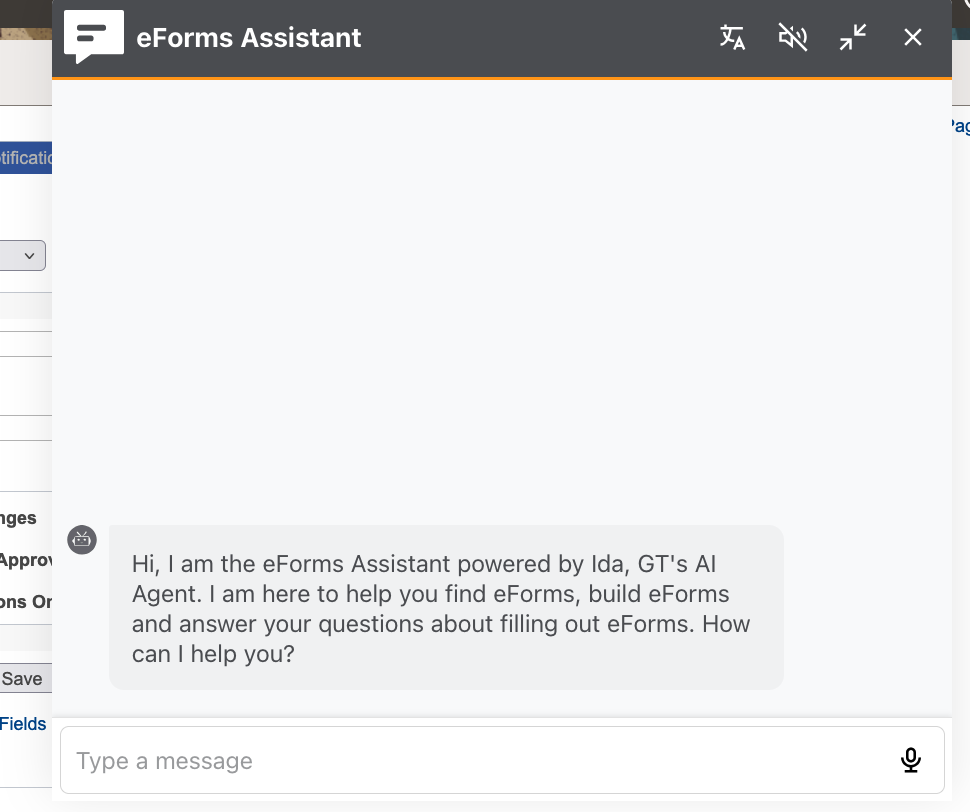Close the eForms Assistant panel
The height and width of the screenshot is (812, 970).
click(x=912, y=37)
